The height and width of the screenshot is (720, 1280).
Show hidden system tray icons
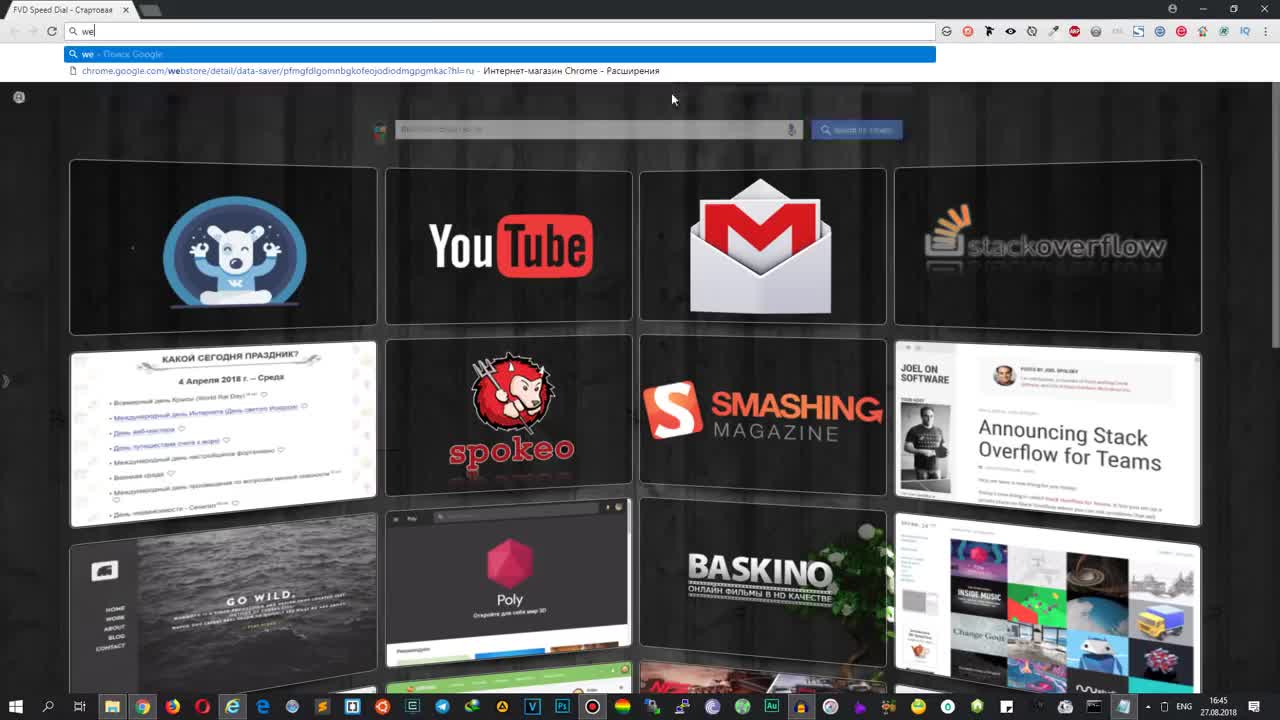1148,707
